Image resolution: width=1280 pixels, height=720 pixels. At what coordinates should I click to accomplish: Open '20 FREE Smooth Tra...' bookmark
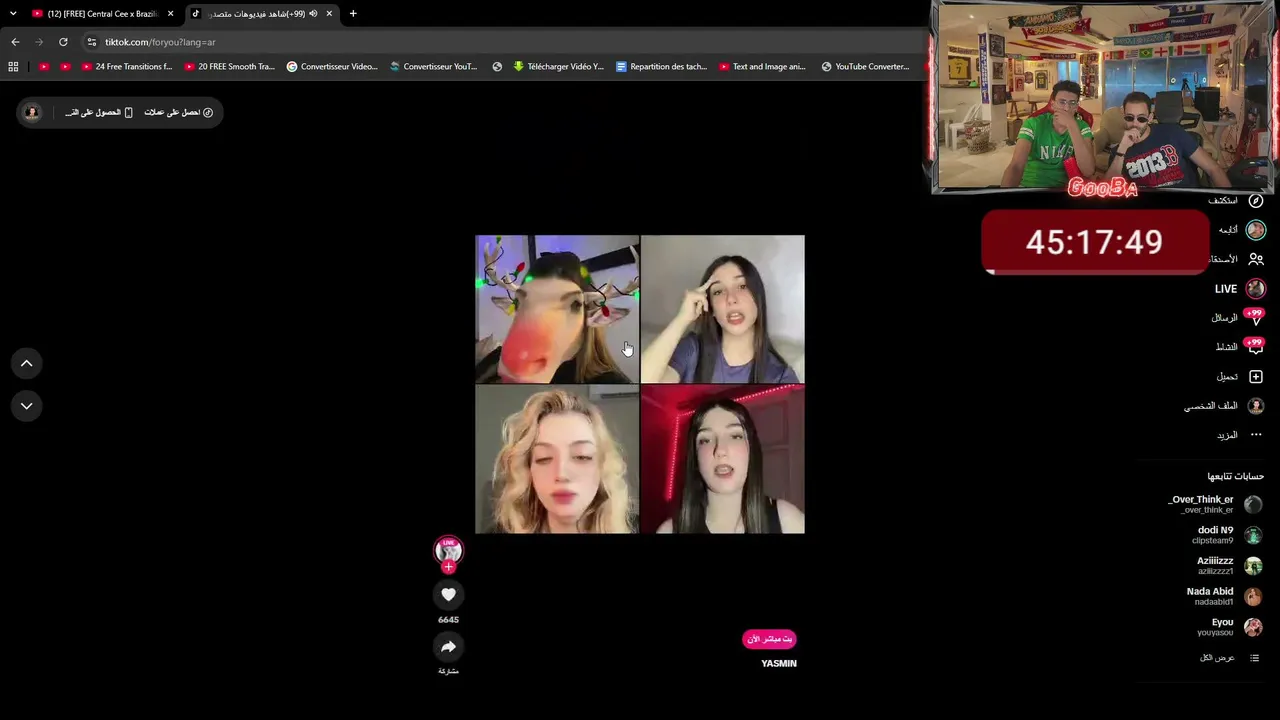click(230, 67)
